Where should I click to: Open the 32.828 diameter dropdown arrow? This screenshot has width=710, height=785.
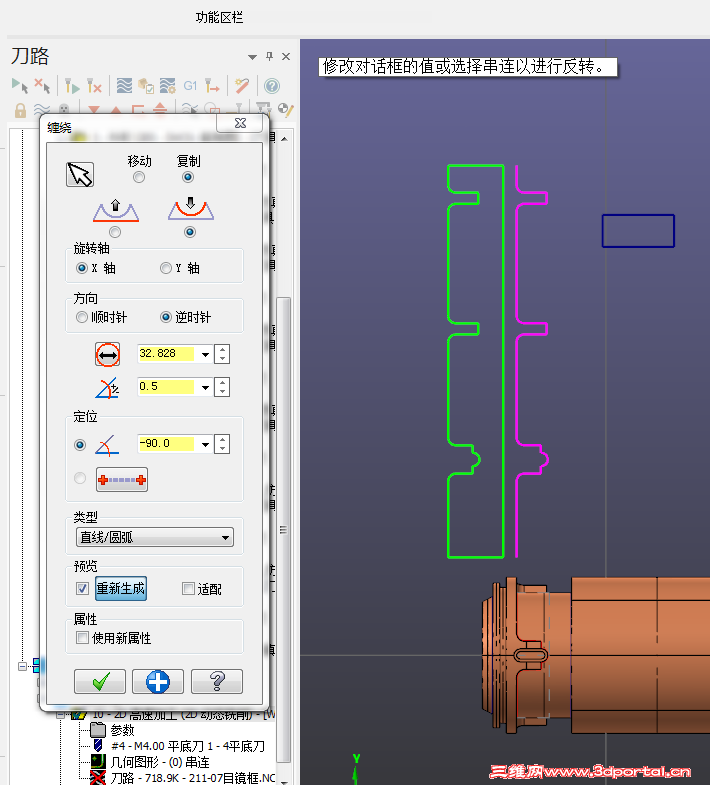coord(205,354)
